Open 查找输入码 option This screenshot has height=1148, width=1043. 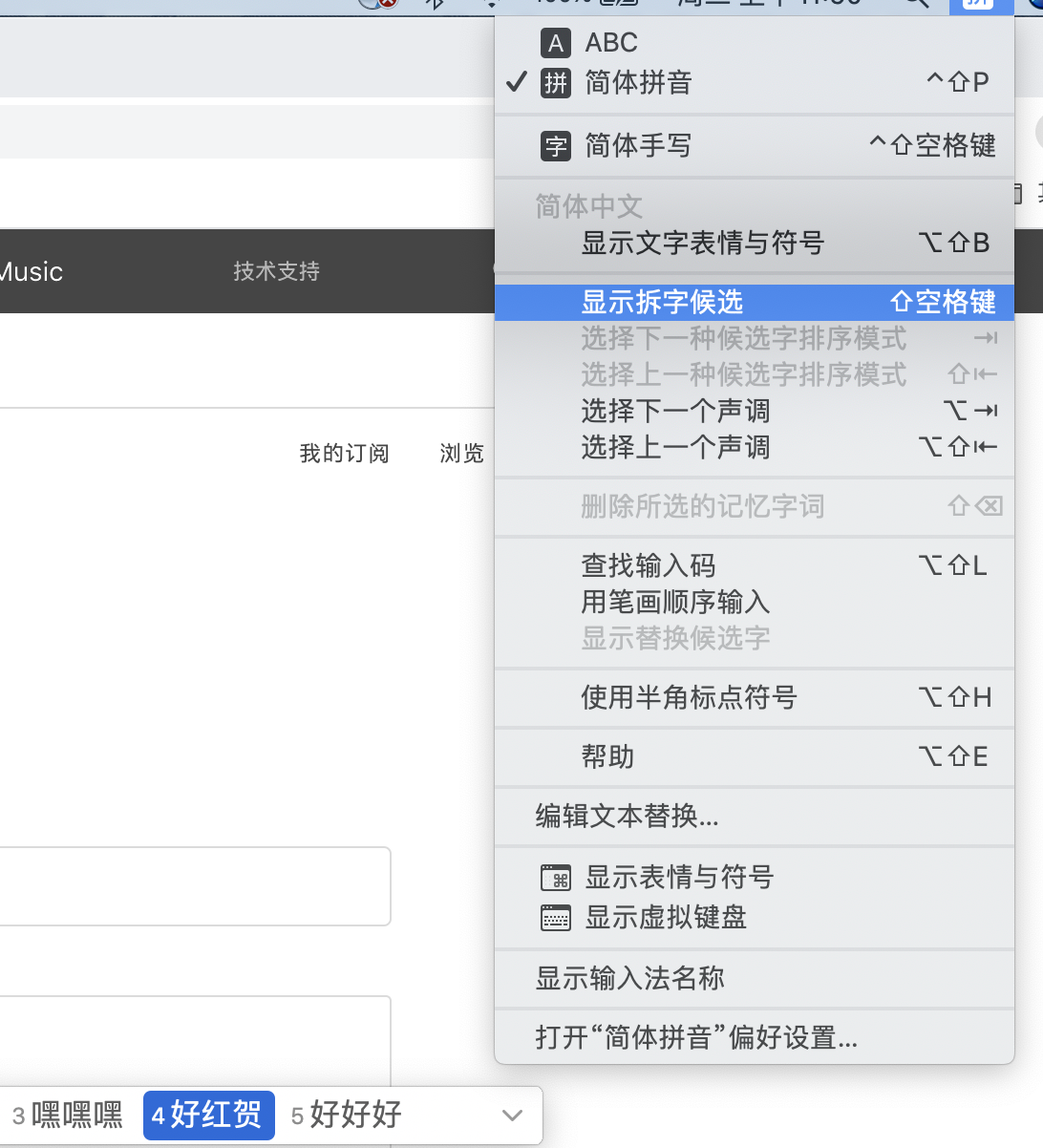coord(648,565)
